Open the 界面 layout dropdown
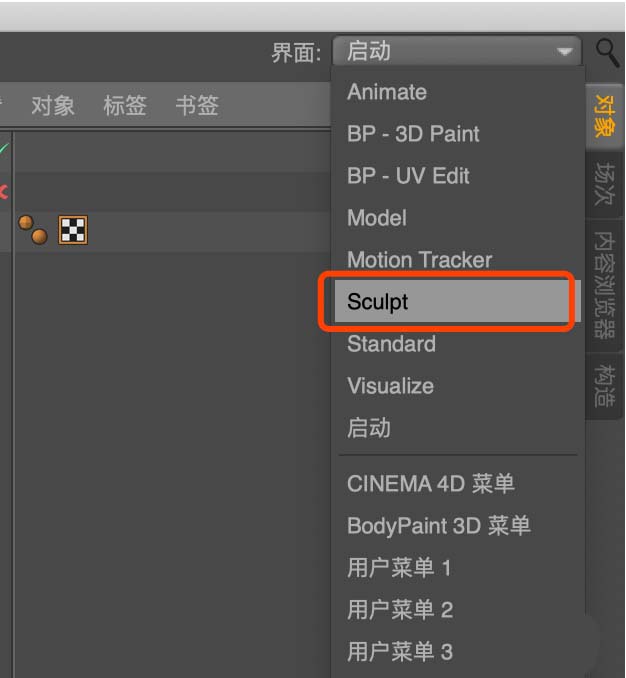The image size is (626, 678). tap(456, 51)
